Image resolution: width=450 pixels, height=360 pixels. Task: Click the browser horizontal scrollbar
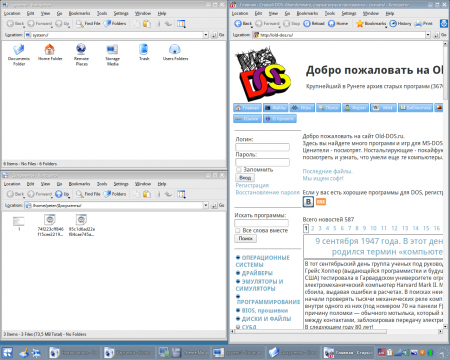(311, 331)
